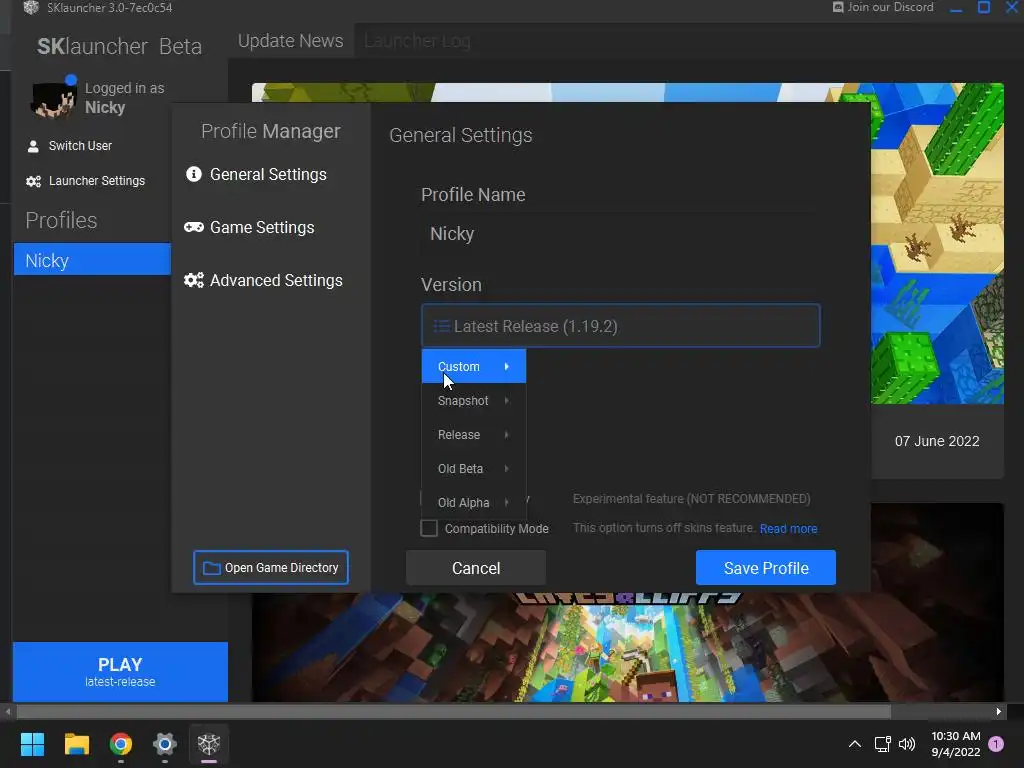Click the gears icon beside Advanced Settings
The image size is (1024, 768).
(x=194, y=280)
